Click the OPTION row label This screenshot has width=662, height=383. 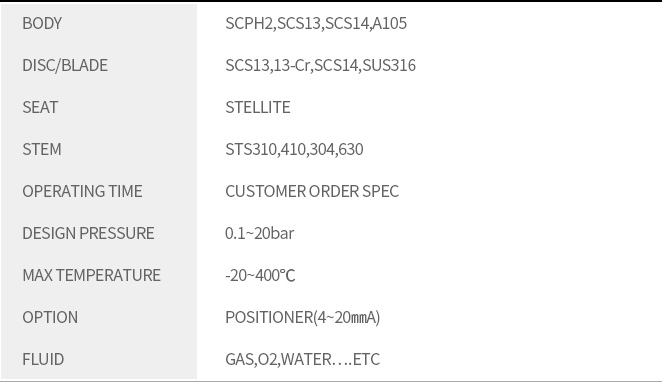(x=50, y=318)
